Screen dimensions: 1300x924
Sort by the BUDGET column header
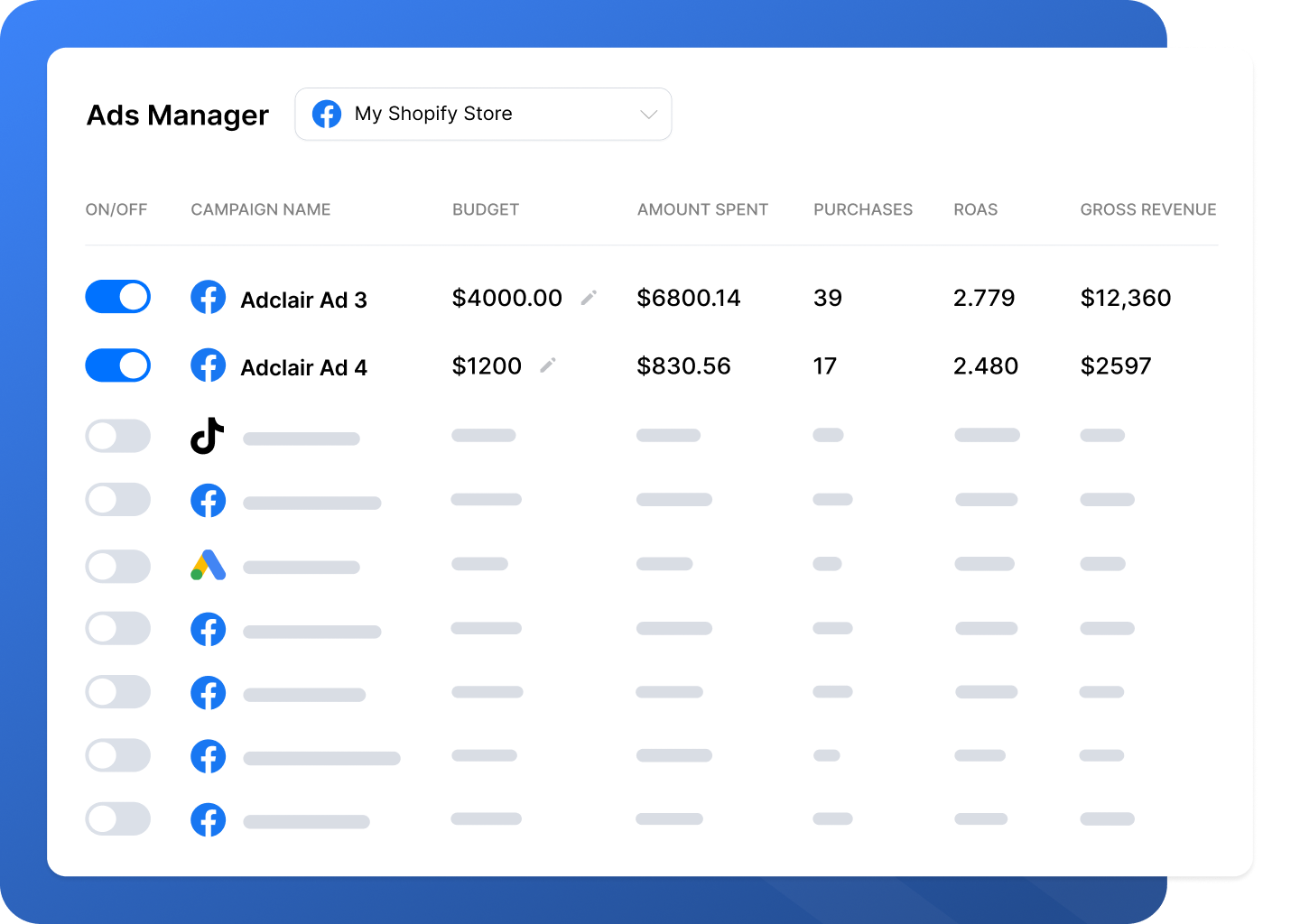486,209
